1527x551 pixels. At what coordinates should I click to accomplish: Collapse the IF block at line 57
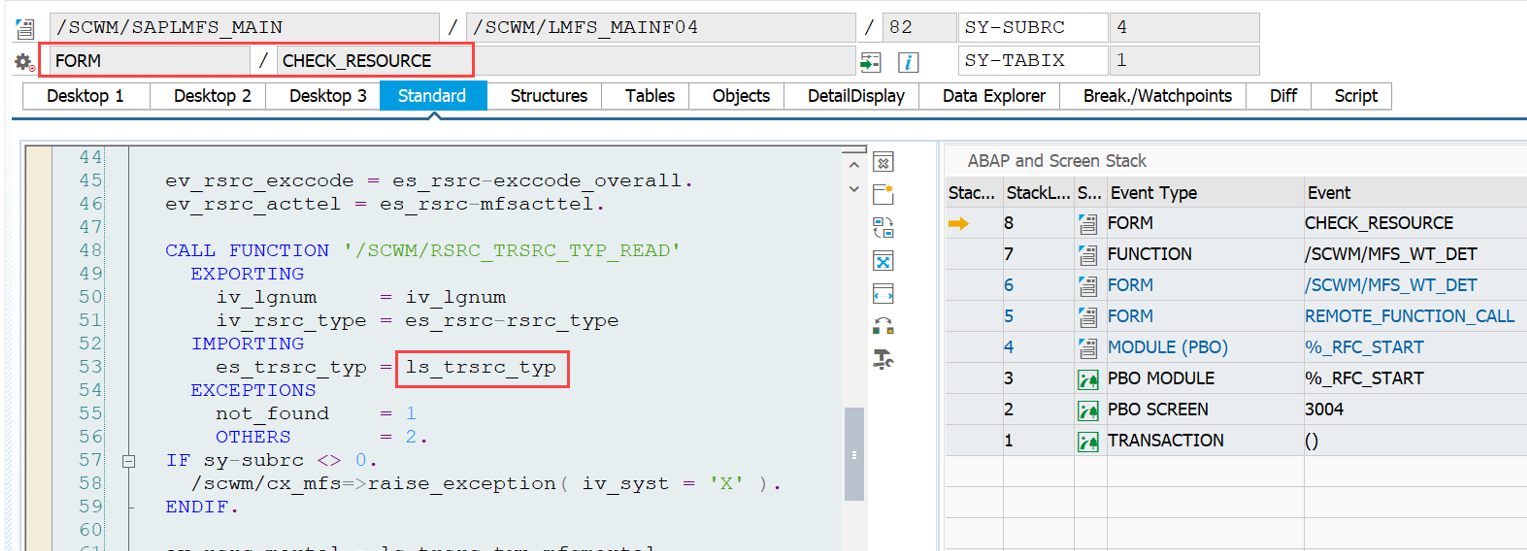(128, 461)
